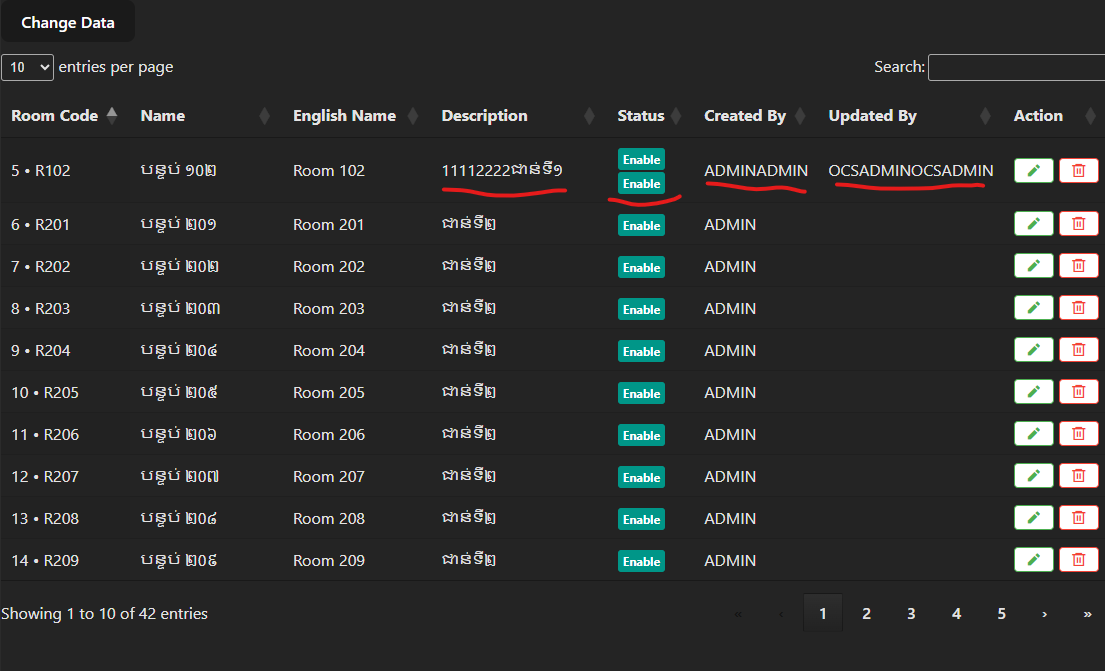Click trash icon for Room 205 row
The height and width of the screenshot is (671, 1105).
click(1078, 392)
